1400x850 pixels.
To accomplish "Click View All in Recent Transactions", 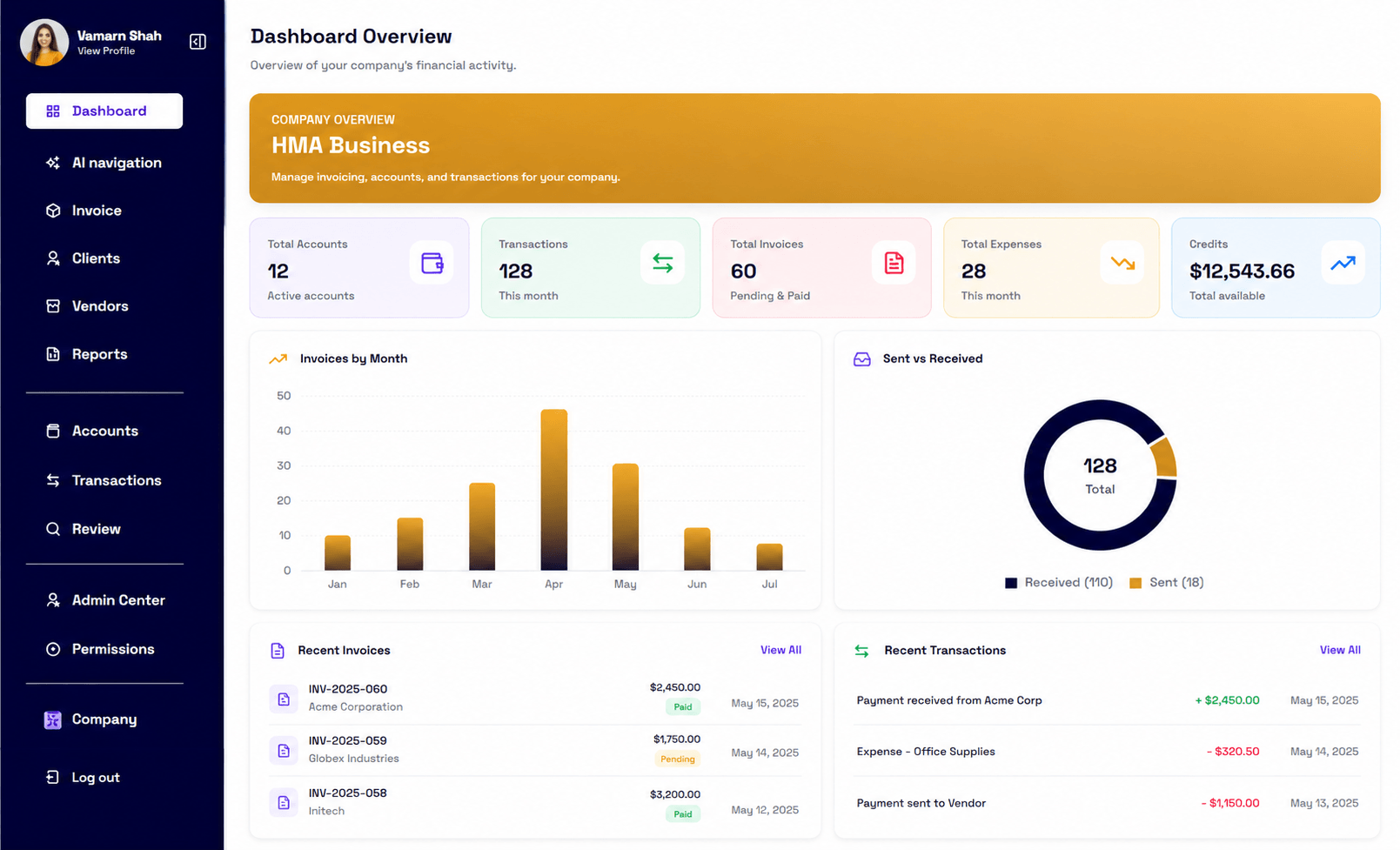I will [1340, 650].
